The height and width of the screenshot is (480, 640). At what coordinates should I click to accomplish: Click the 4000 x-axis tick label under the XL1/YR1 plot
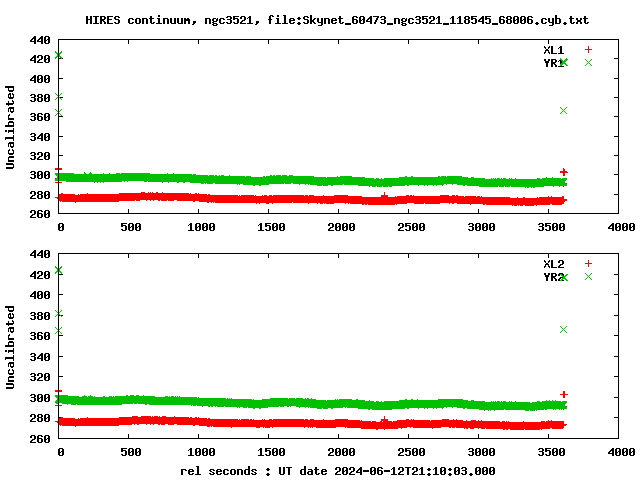click(621, 227)
